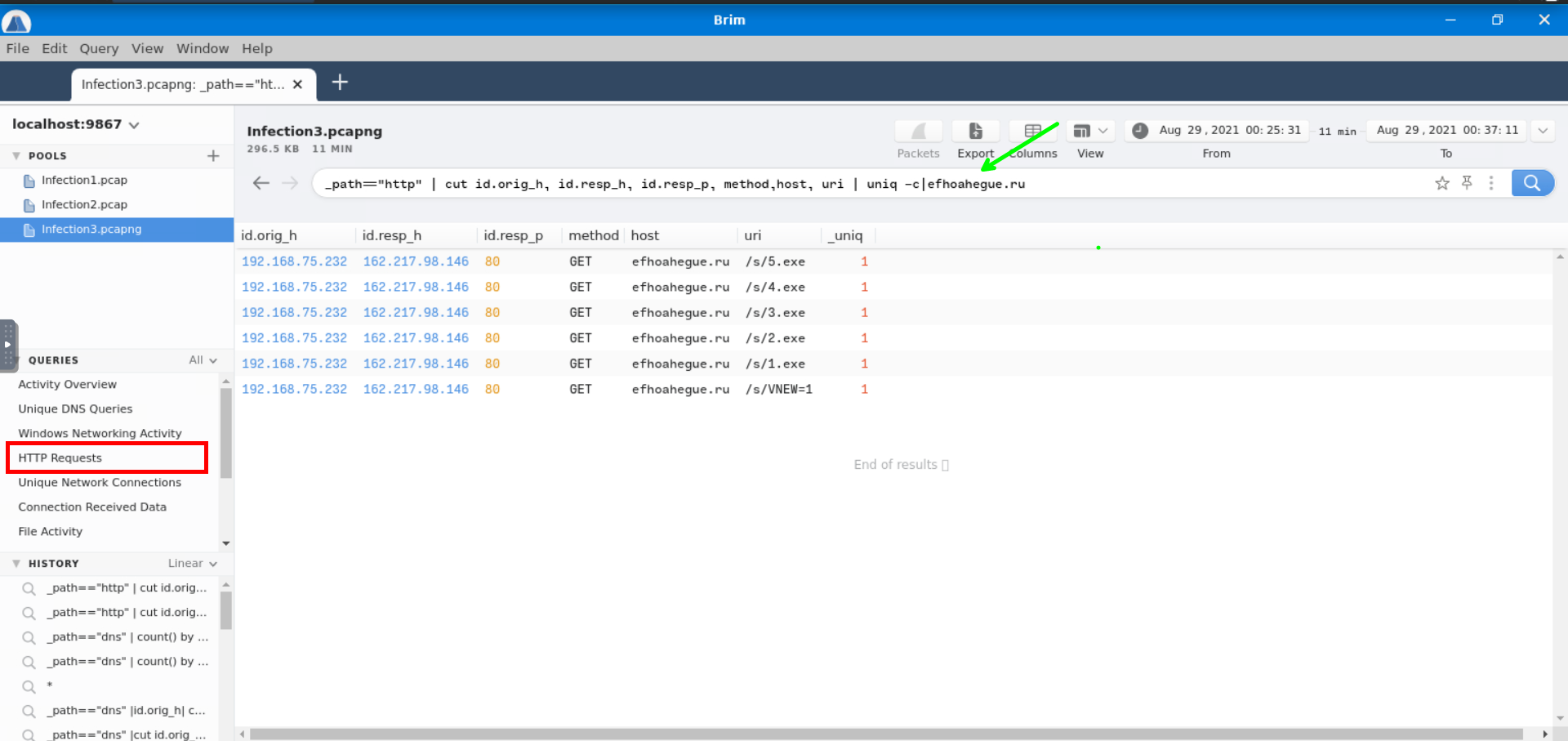
Task: Click the back arrow navigation icon
Action: (261, 183)
